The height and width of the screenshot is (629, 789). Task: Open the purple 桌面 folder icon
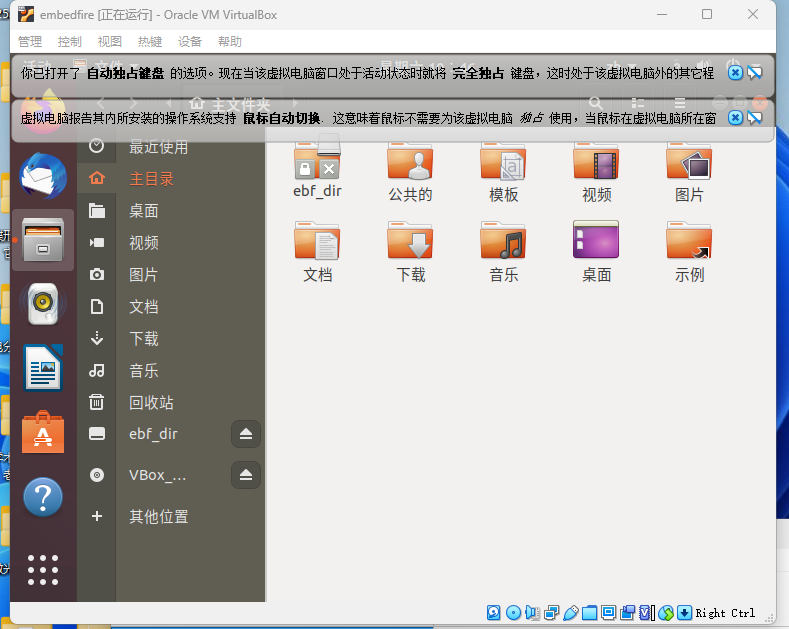pos(596,252)
